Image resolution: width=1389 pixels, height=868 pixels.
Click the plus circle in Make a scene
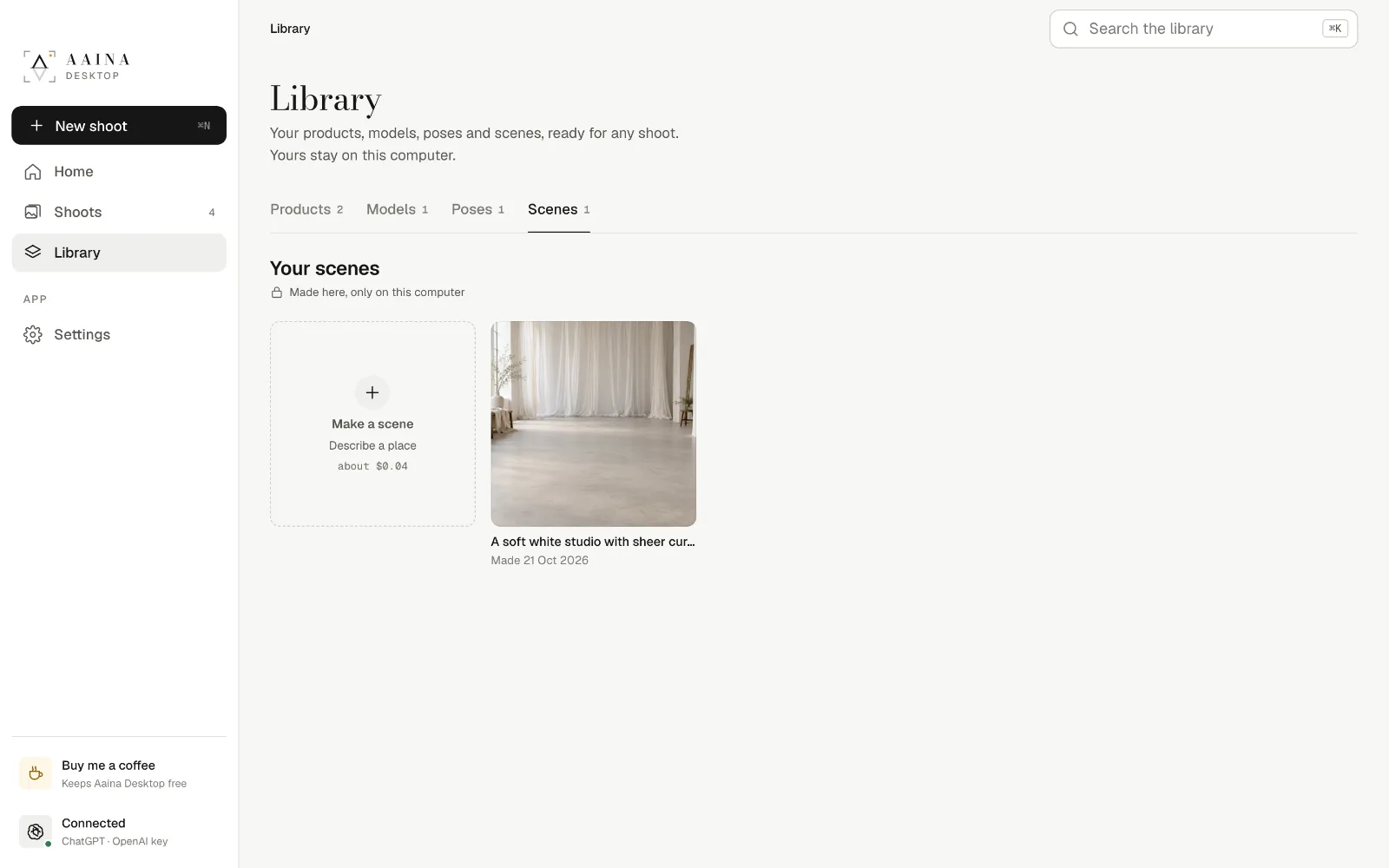coord(372,392)
